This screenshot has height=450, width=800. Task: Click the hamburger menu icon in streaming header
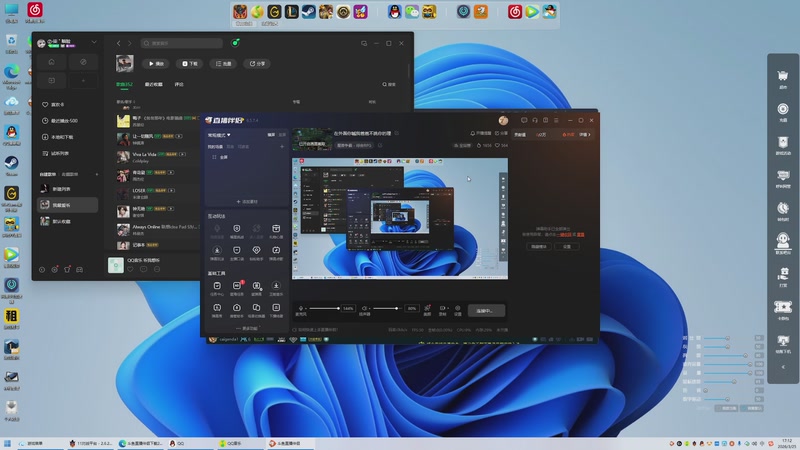[556, 120]
